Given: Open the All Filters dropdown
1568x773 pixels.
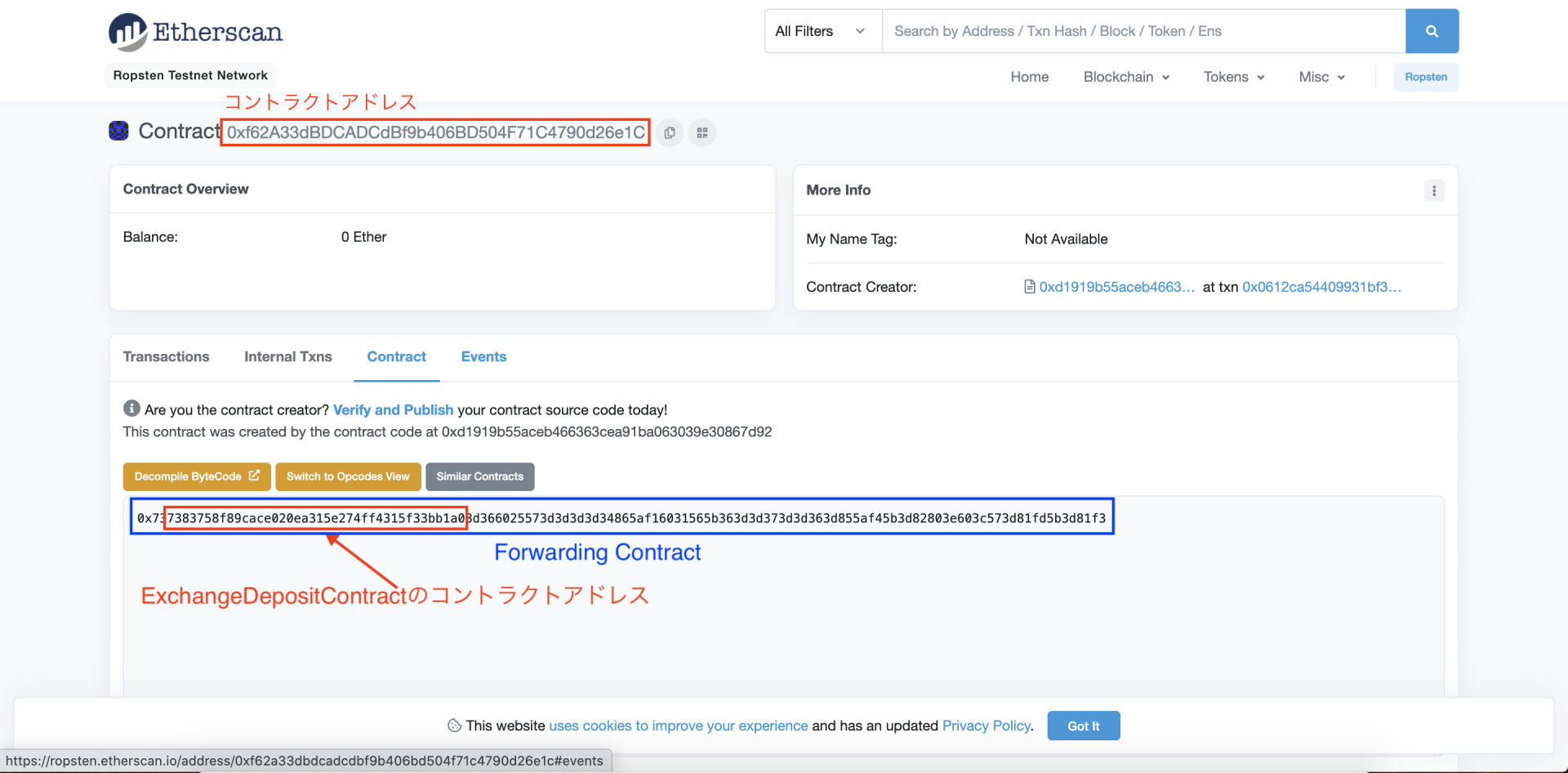Looking at the screenshot, I should click(822, 31).
